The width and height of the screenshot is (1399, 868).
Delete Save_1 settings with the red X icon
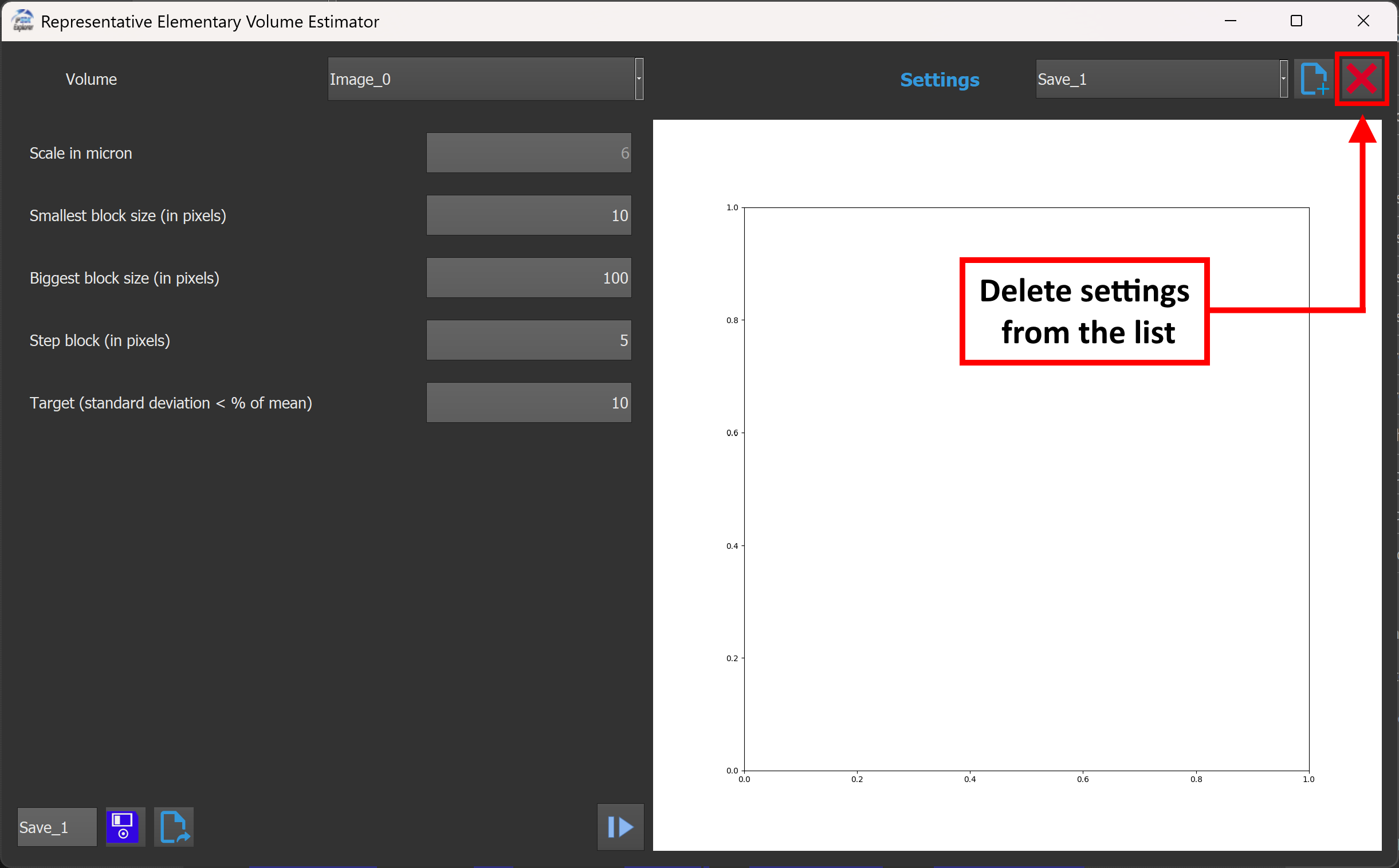[1361, 78]
